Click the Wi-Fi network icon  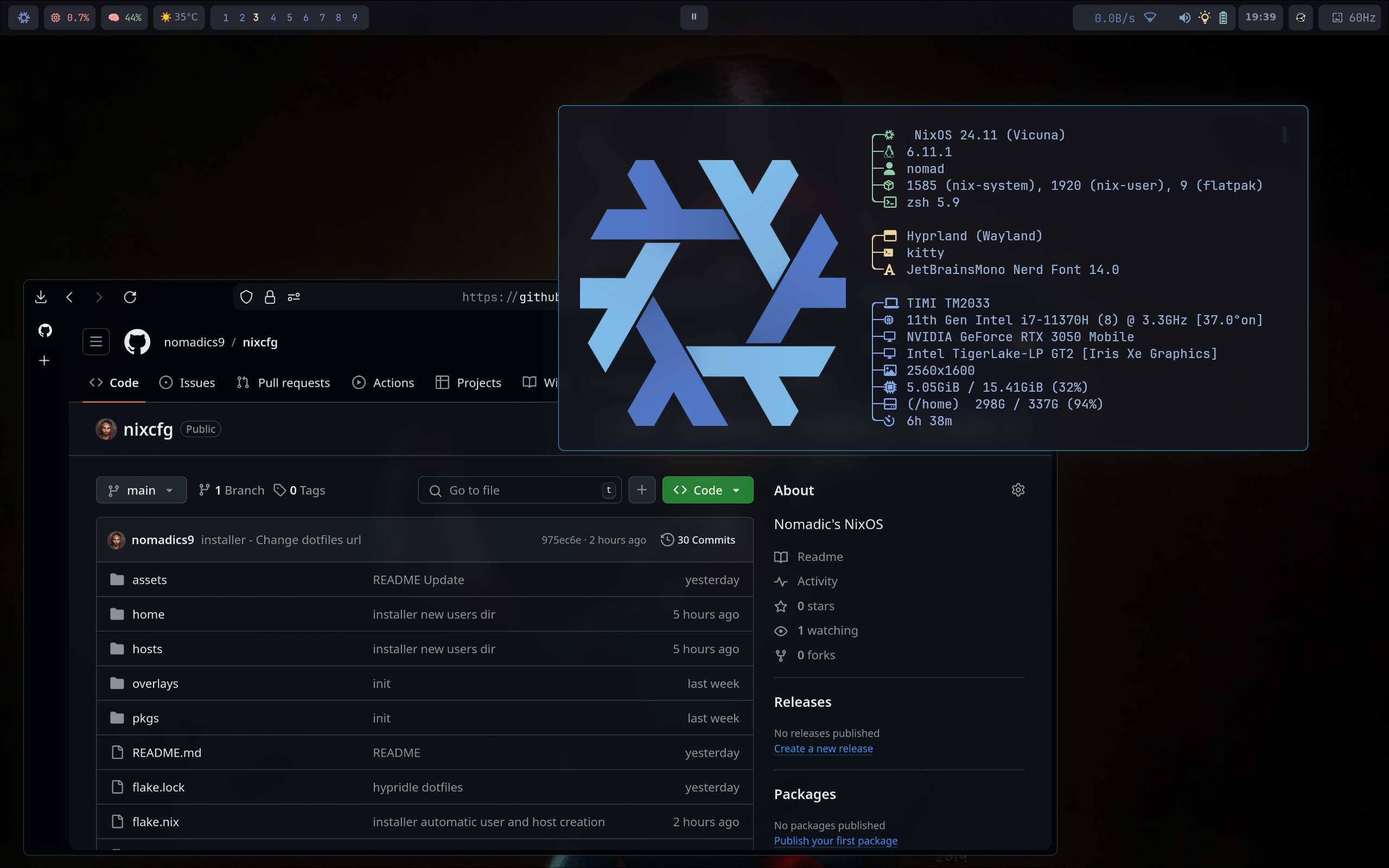(x=1150, y=18)
